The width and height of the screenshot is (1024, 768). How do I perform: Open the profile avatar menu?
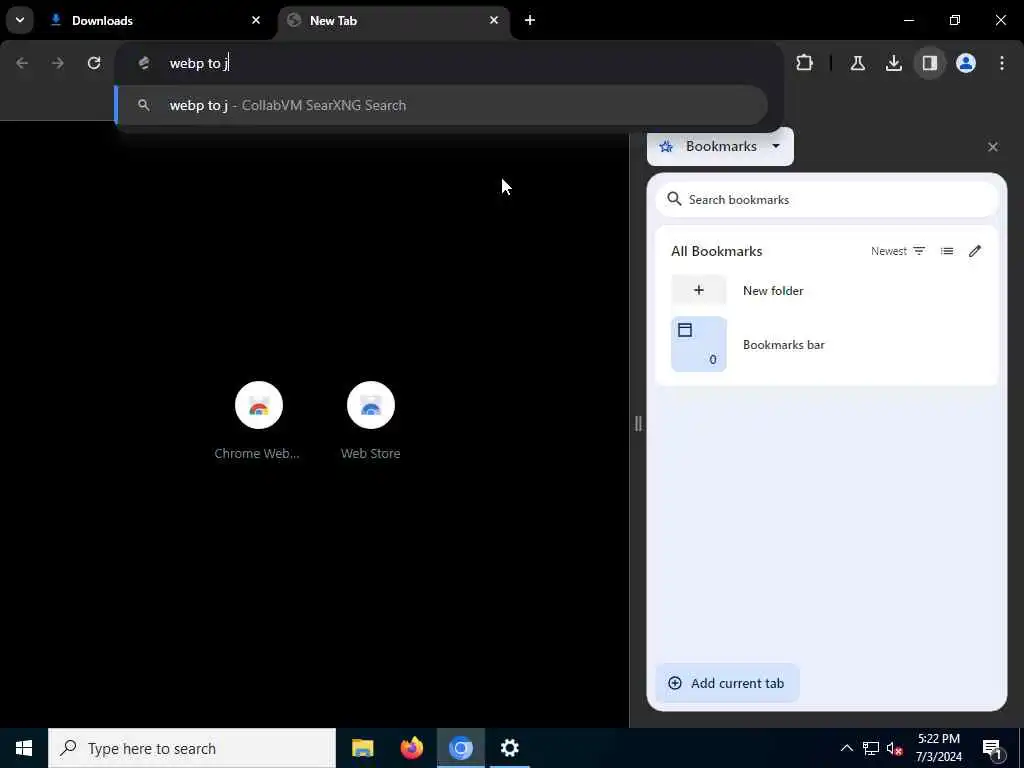tap(966, 63)
